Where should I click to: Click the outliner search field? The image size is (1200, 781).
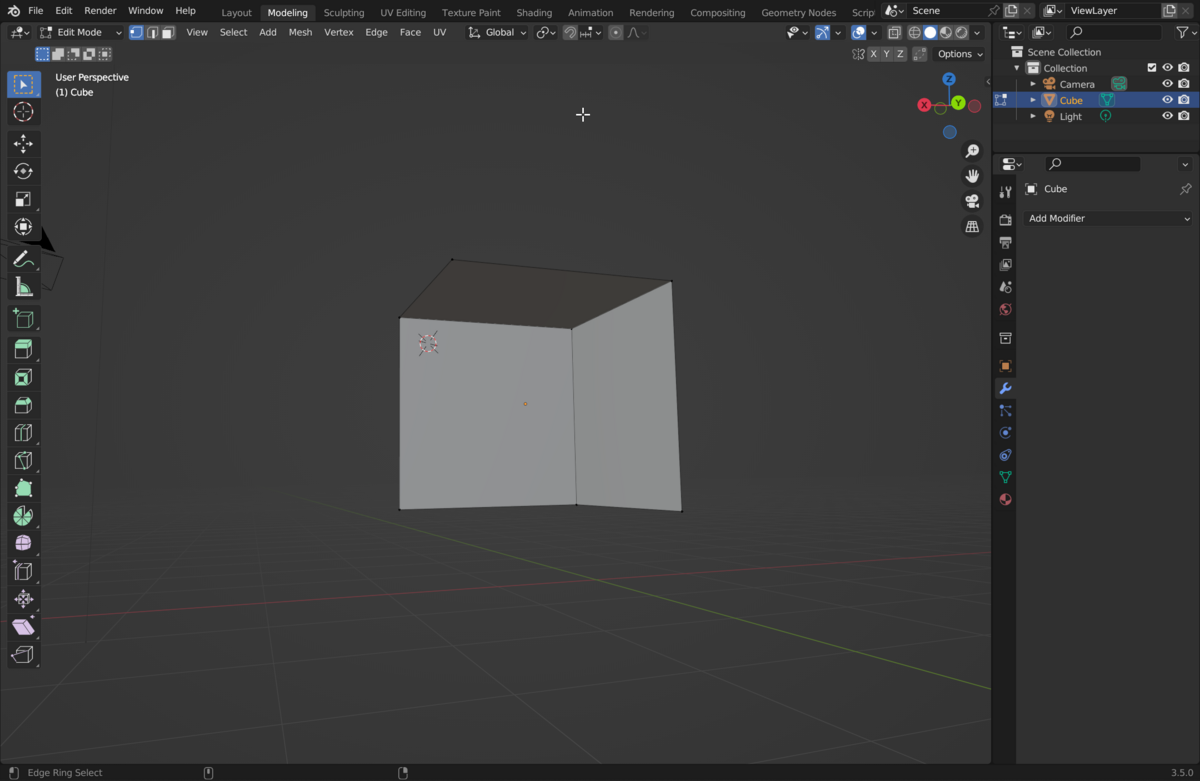coord(1114,32)
